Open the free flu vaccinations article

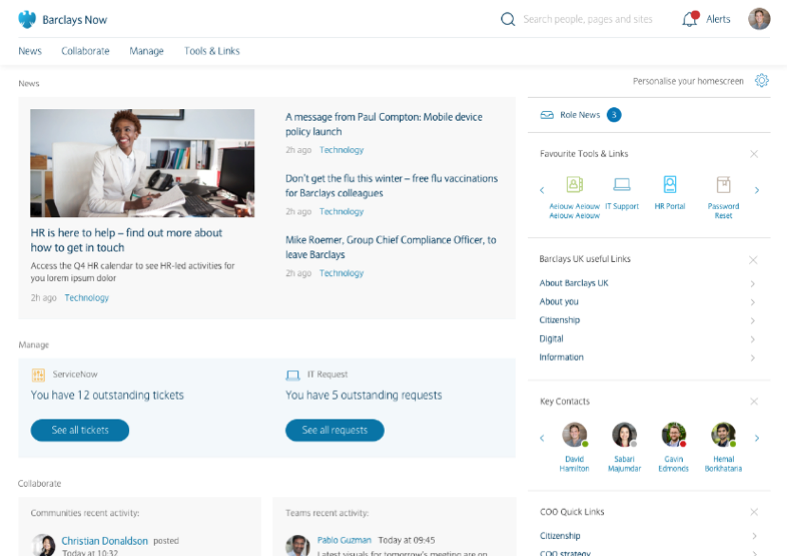click(x=391, y=186)
